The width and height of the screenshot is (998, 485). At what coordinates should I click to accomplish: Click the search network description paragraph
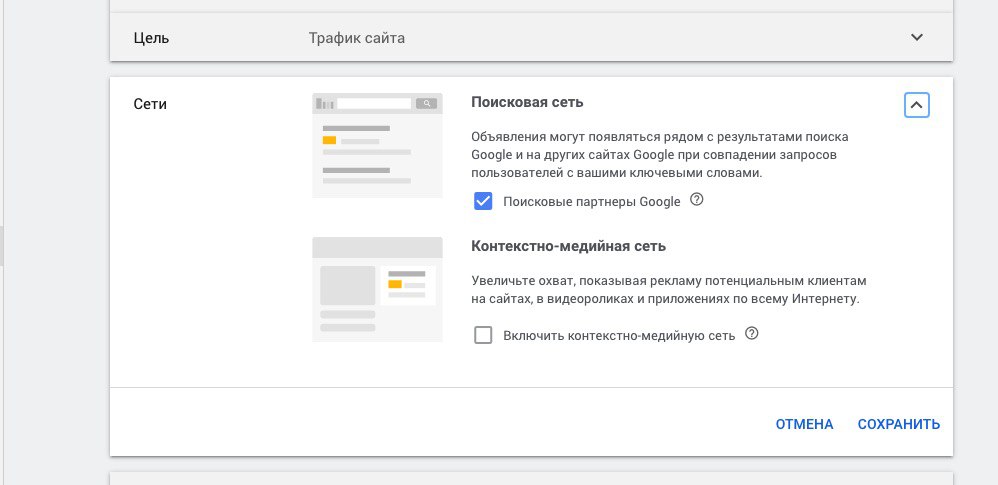click(659, 155)
